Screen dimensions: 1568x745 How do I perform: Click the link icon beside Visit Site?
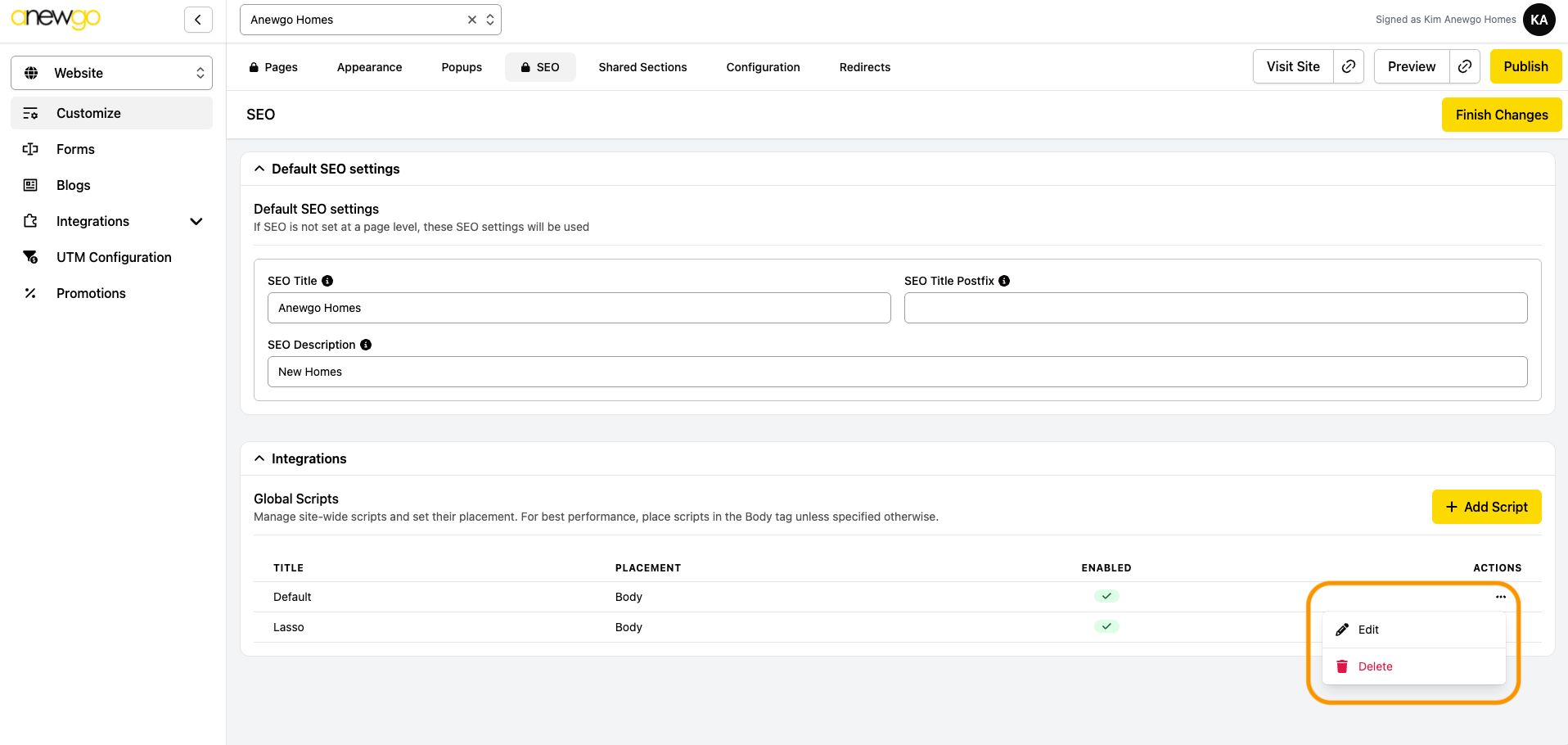1349,66
